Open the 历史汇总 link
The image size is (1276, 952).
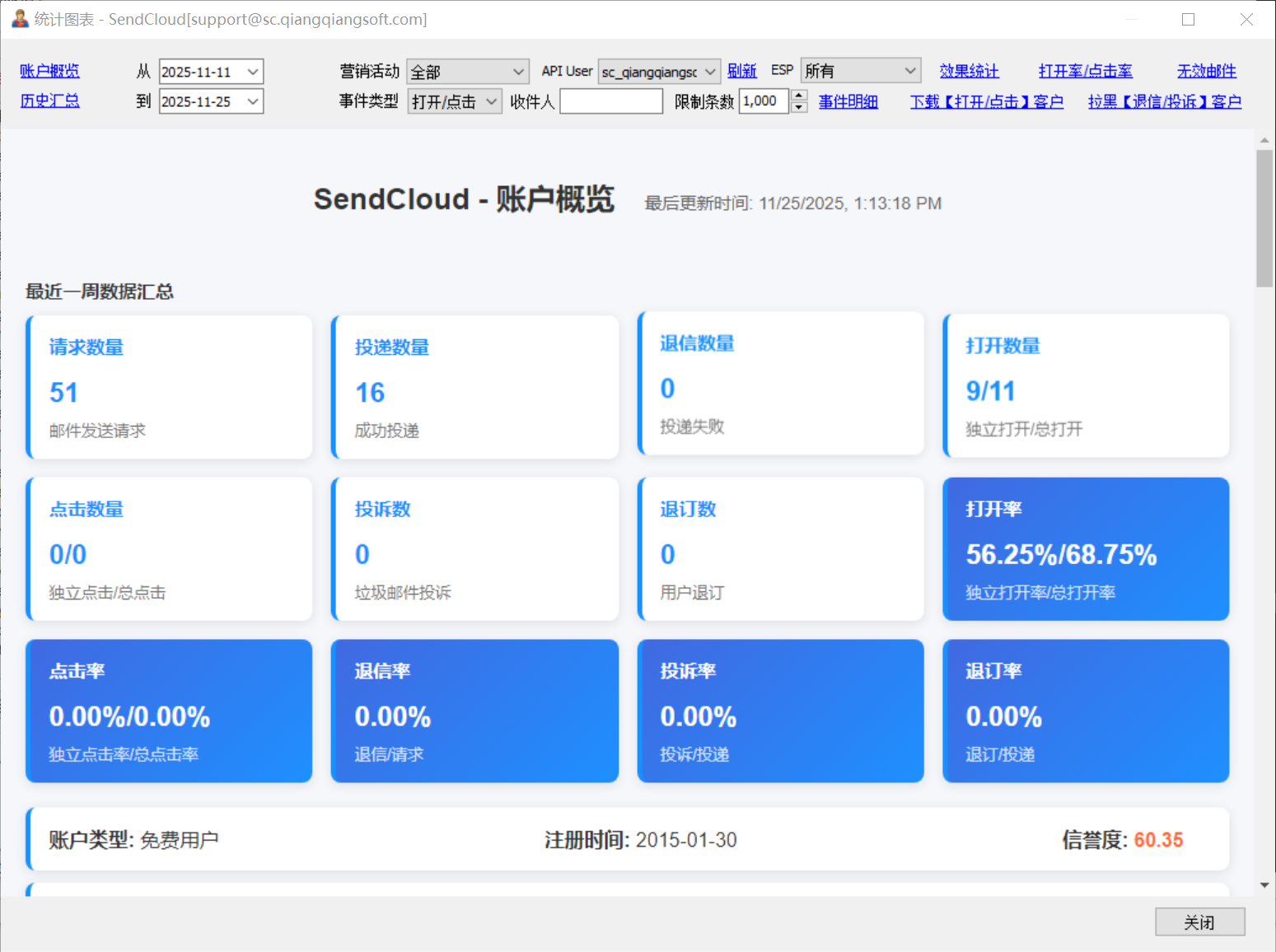[x=49, y=101]
